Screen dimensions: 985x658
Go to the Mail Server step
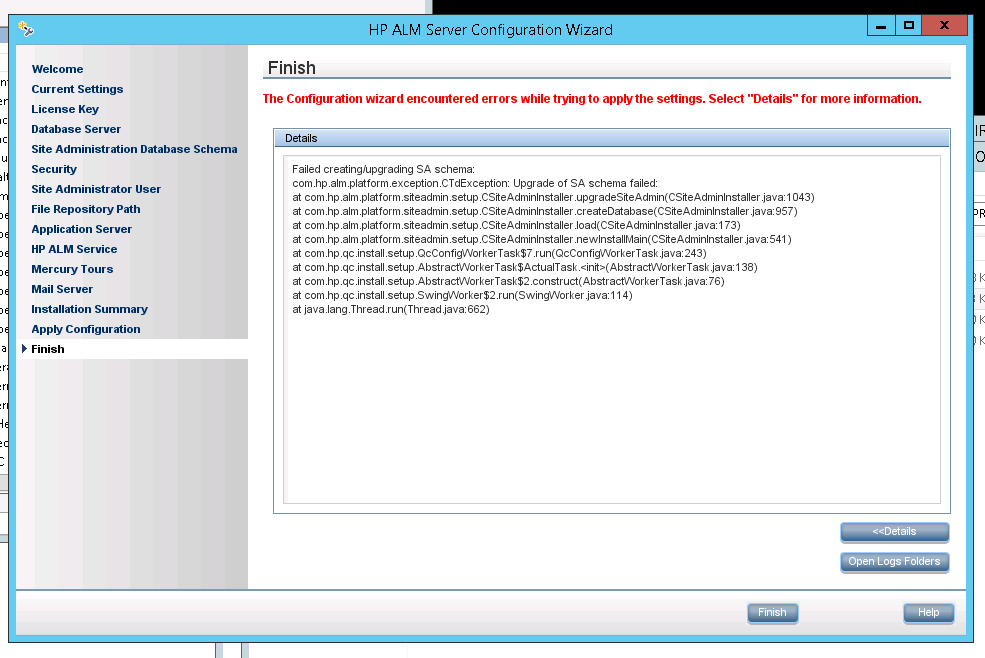62,289
